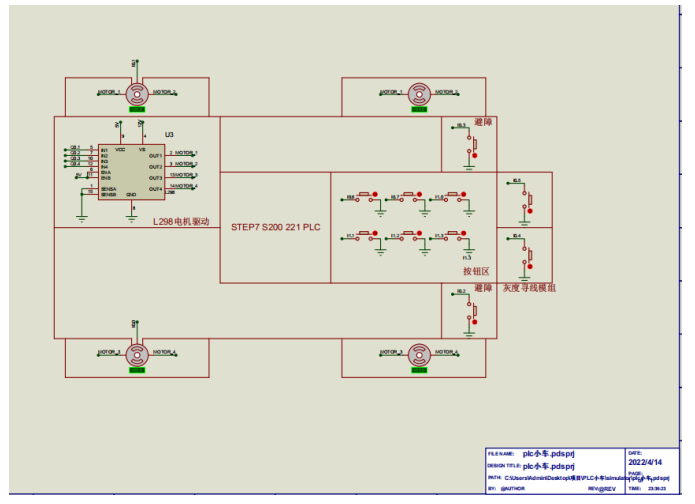Viewport: 695px width, 504px height.
Task: Click the I1.1 push button switch
Action: tap(366, 236)
